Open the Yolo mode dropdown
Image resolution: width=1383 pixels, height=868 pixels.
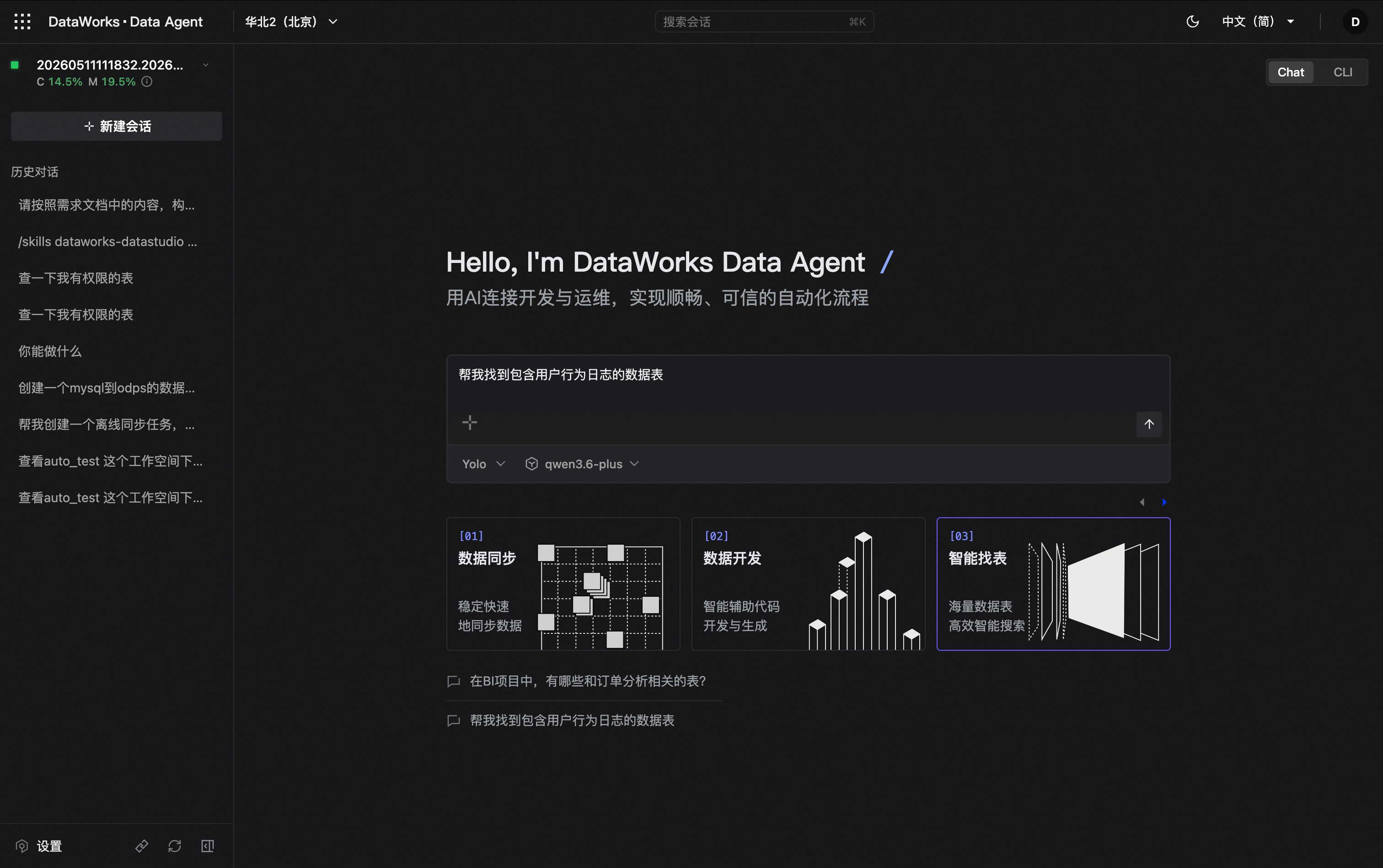click(483, 464)
